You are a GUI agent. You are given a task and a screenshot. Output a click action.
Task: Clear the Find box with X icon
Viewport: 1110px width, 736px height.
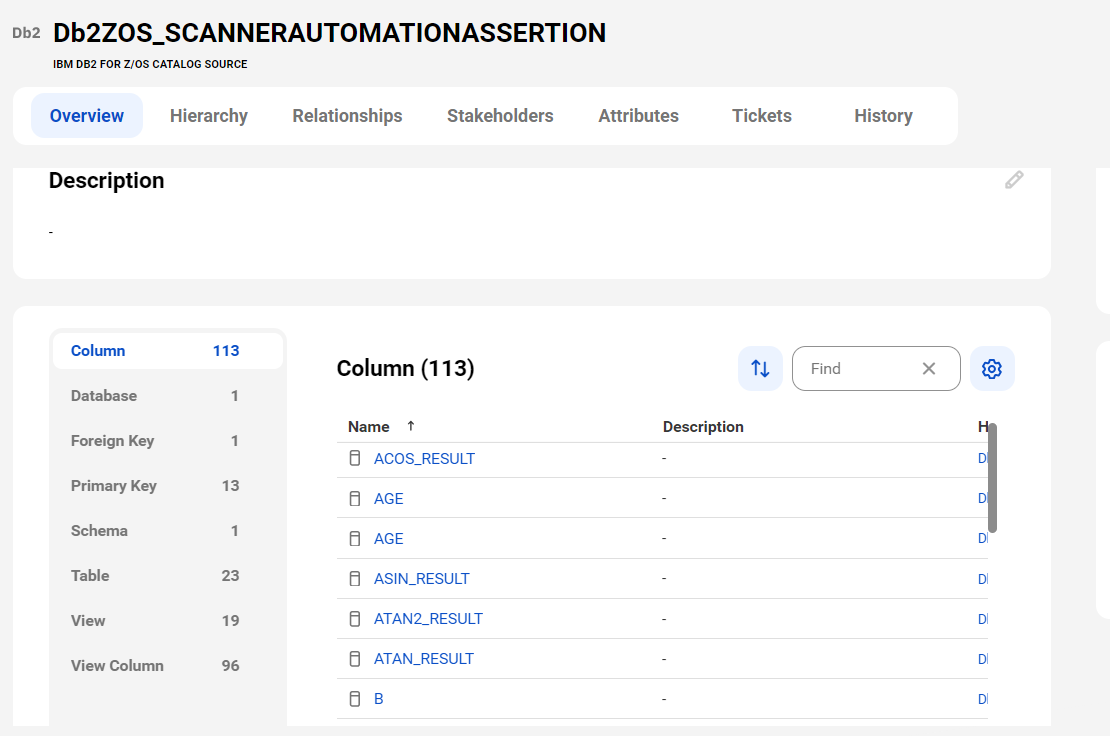coord(929,369)
